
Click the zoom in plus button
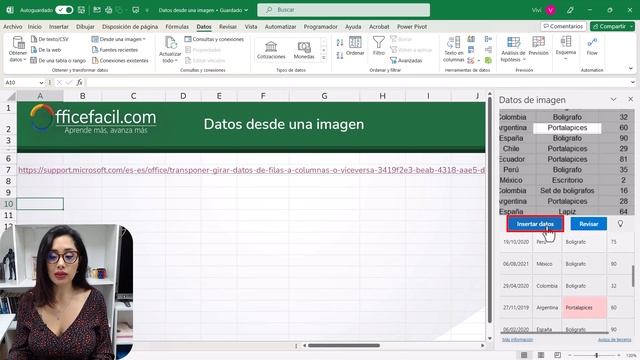click(619, 356)
